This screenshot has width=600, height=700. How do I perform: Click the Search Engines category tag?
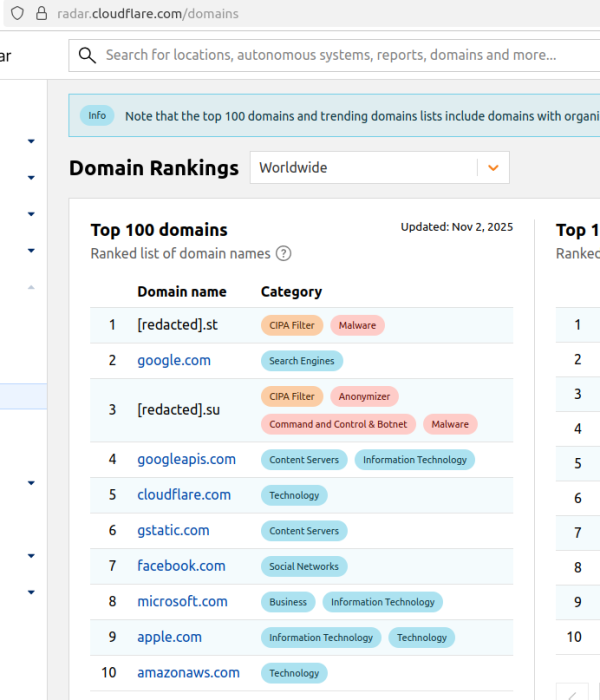(302, 361)
